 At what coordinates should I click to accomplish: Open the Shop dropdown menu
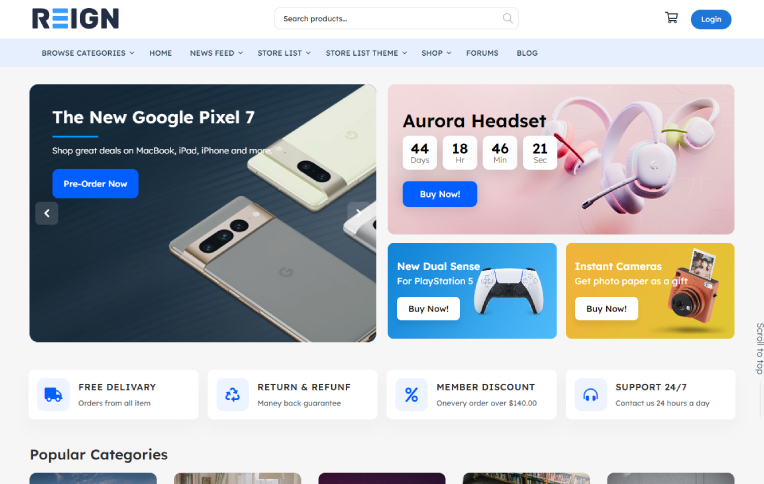tap(436, 53)
